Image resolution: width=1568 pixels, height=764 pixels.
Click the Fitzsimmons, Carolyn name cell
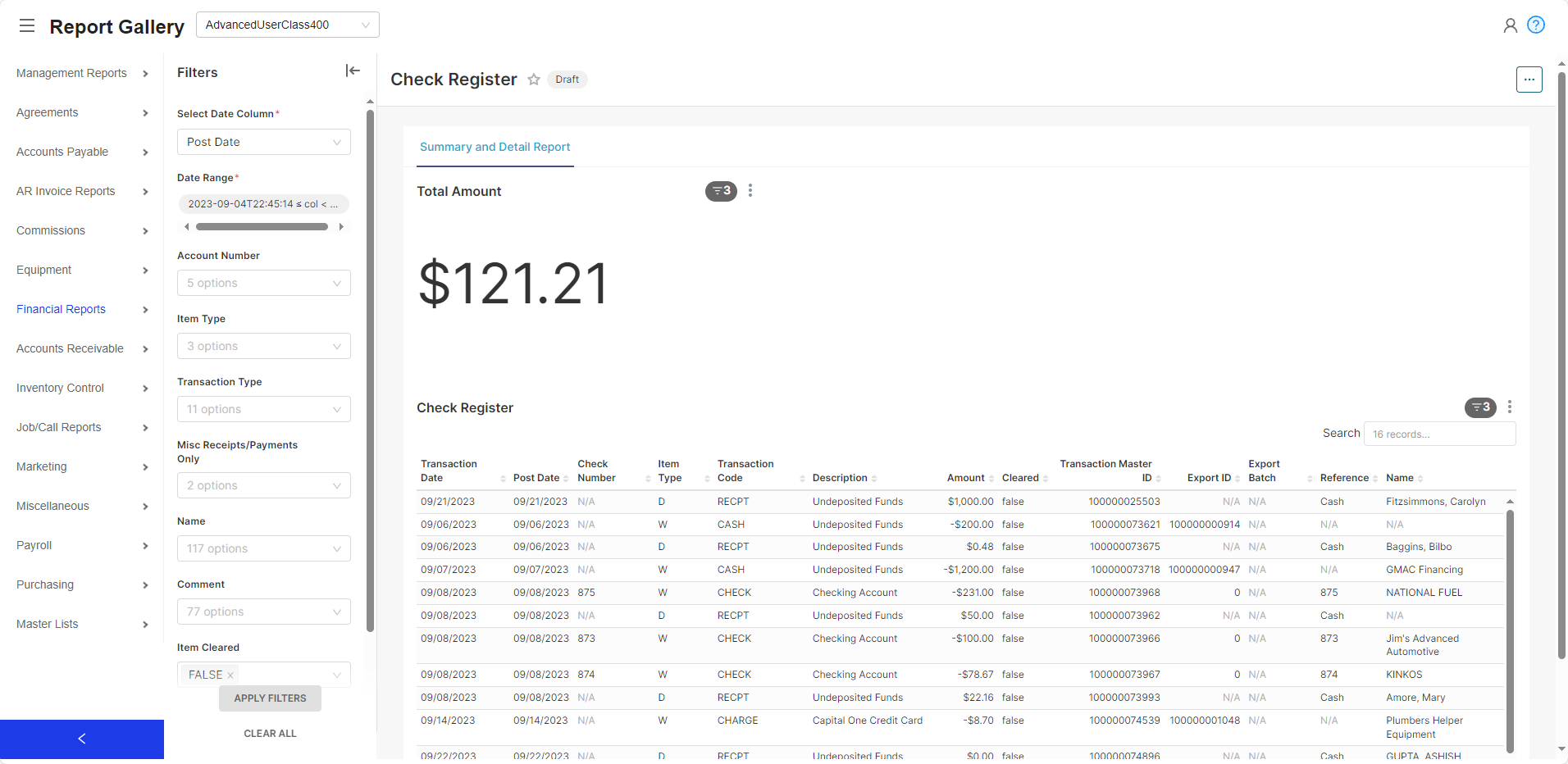click(1435, 502)
